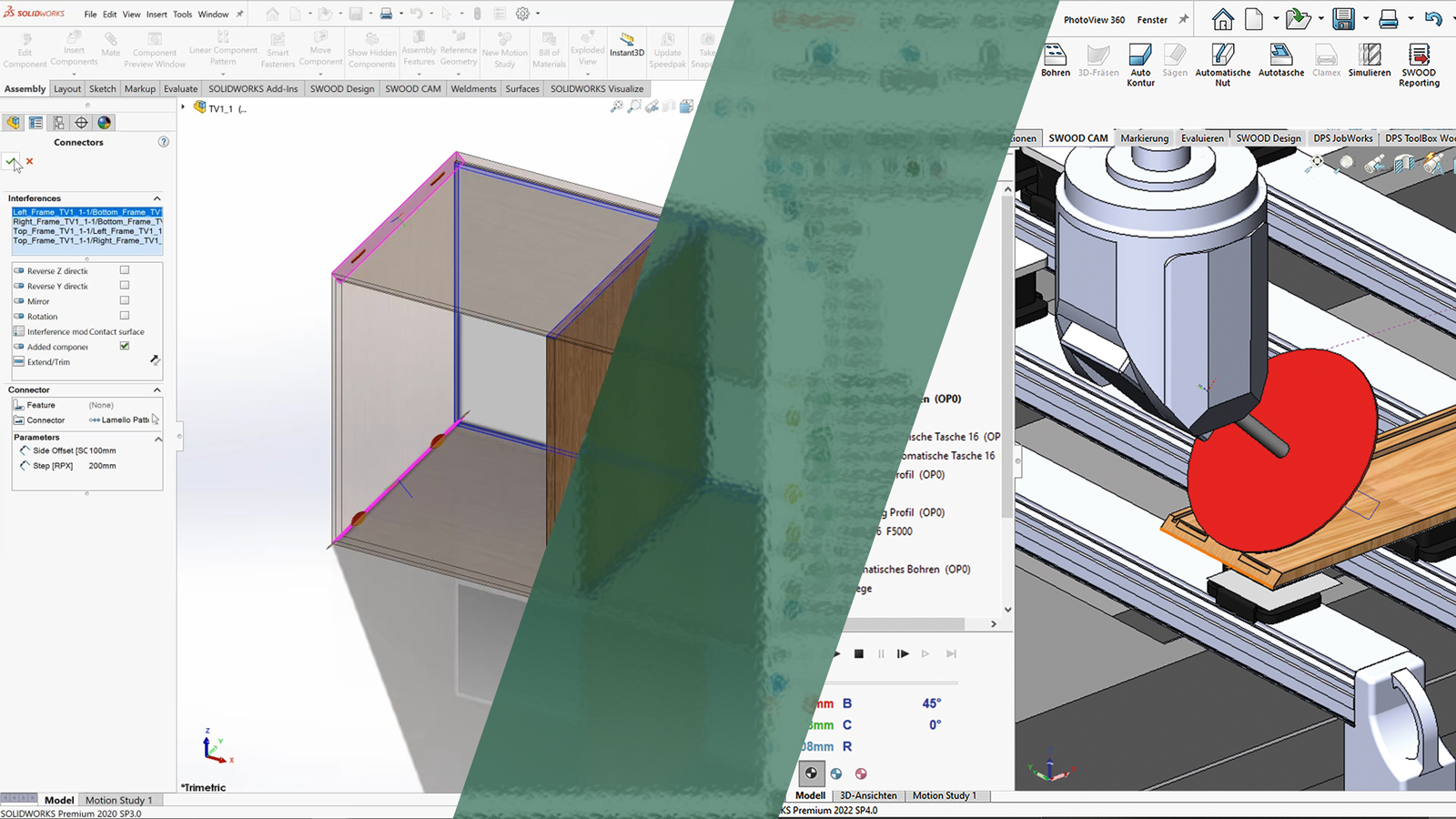Select Left_Frame_TV1_1-1/Bottom_Frame interference row
The width and height of the screenshot is (1456, 819).
click(87, 212)
